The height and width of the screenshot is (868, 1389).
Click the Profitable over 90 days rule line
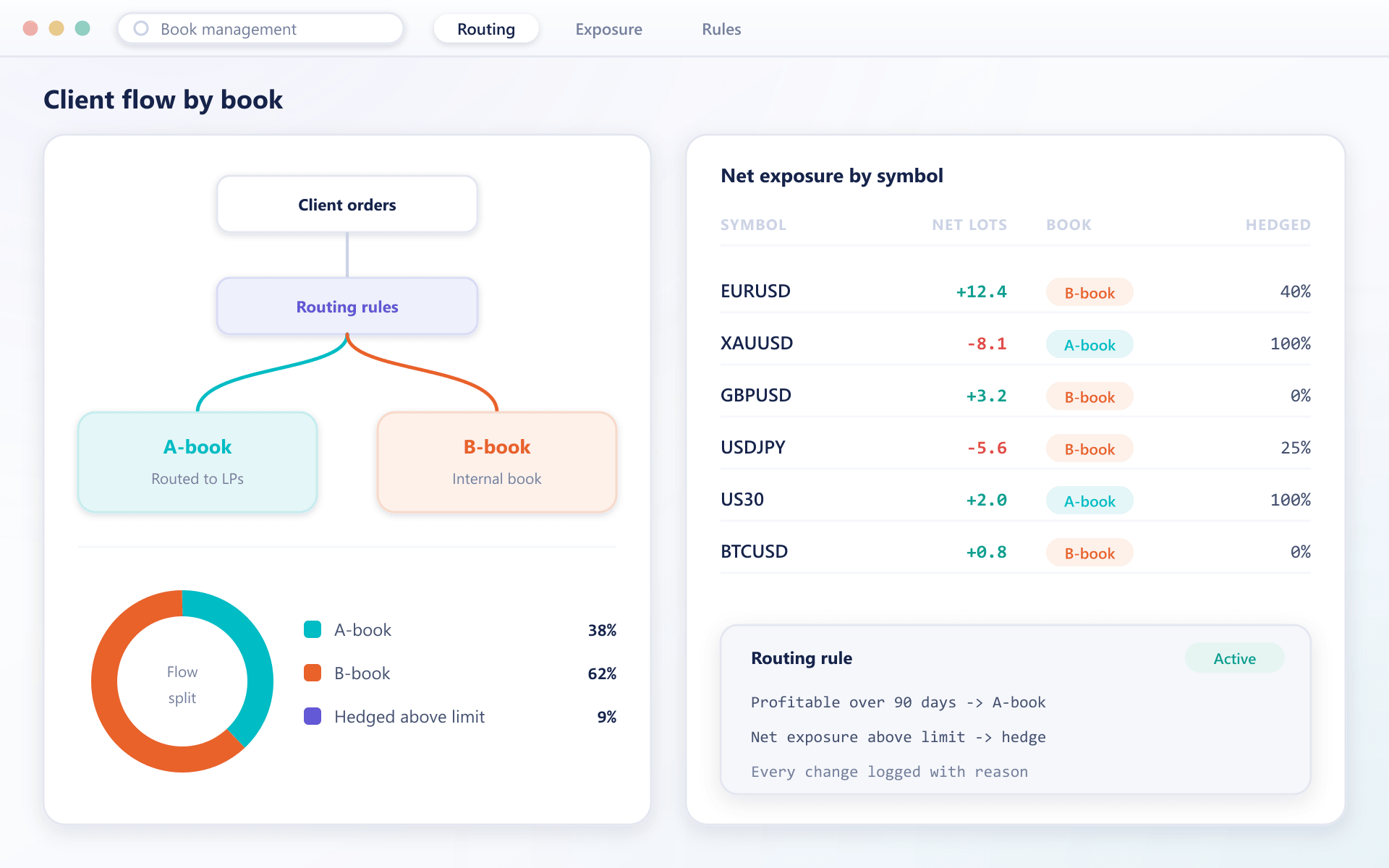click(x=898, y=702)
